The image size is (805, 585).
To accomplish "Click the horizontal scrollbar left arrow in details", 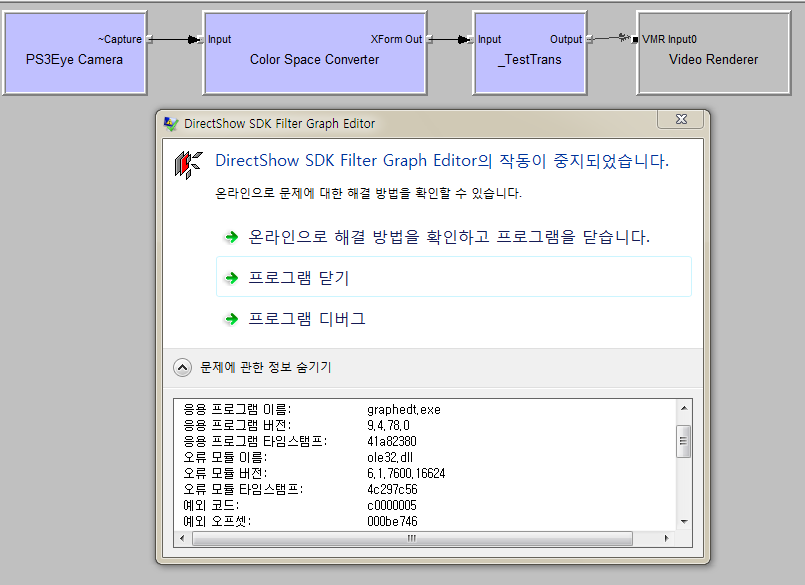I will click(x=183, y=539).
